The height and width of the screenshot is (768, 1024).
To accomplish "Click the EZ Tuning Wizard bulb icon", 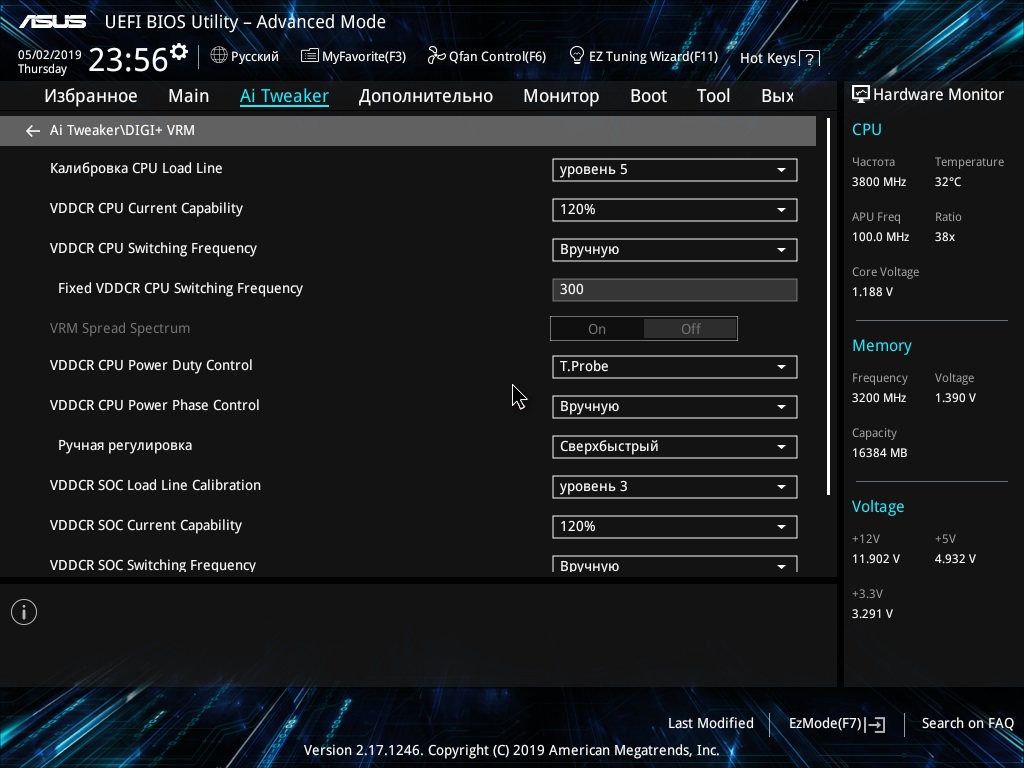I will [577, 55].
